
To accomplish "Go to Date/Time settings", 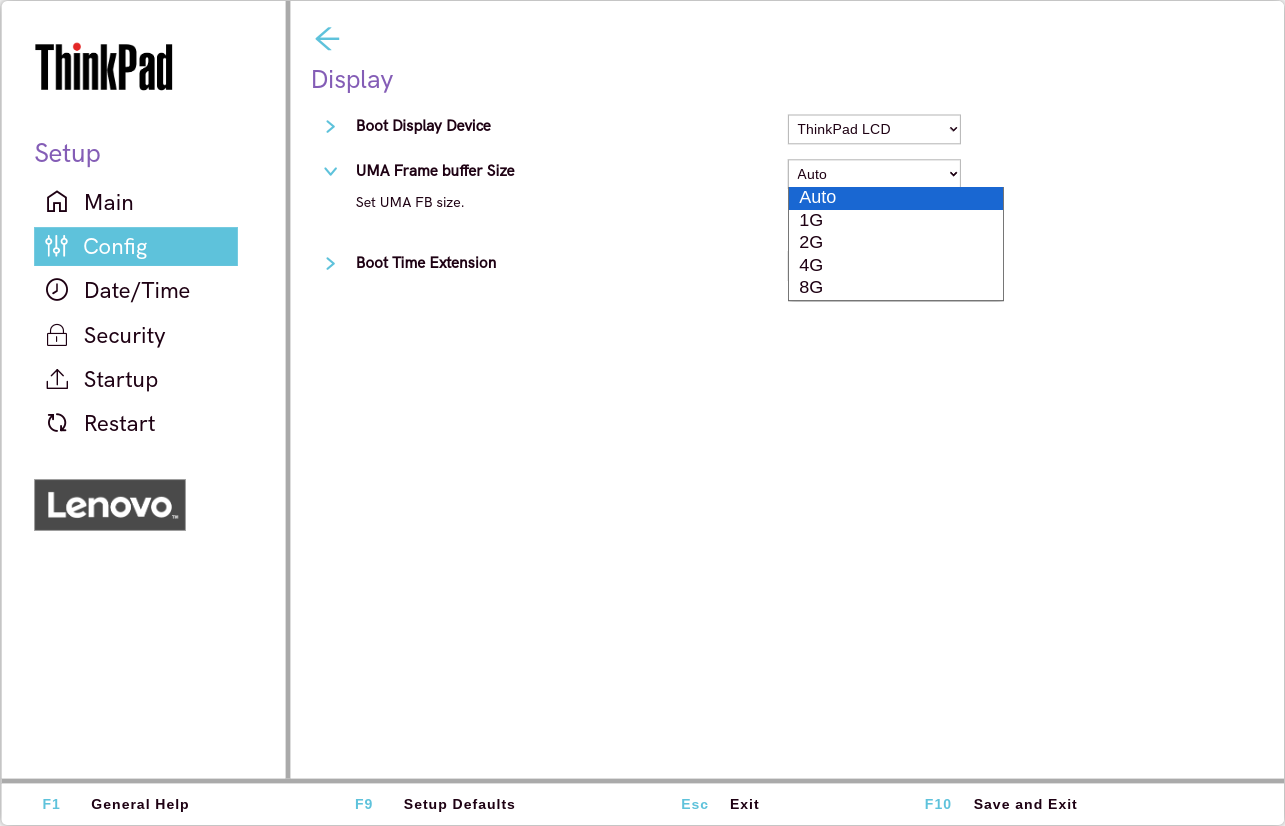I will (136, 290).
